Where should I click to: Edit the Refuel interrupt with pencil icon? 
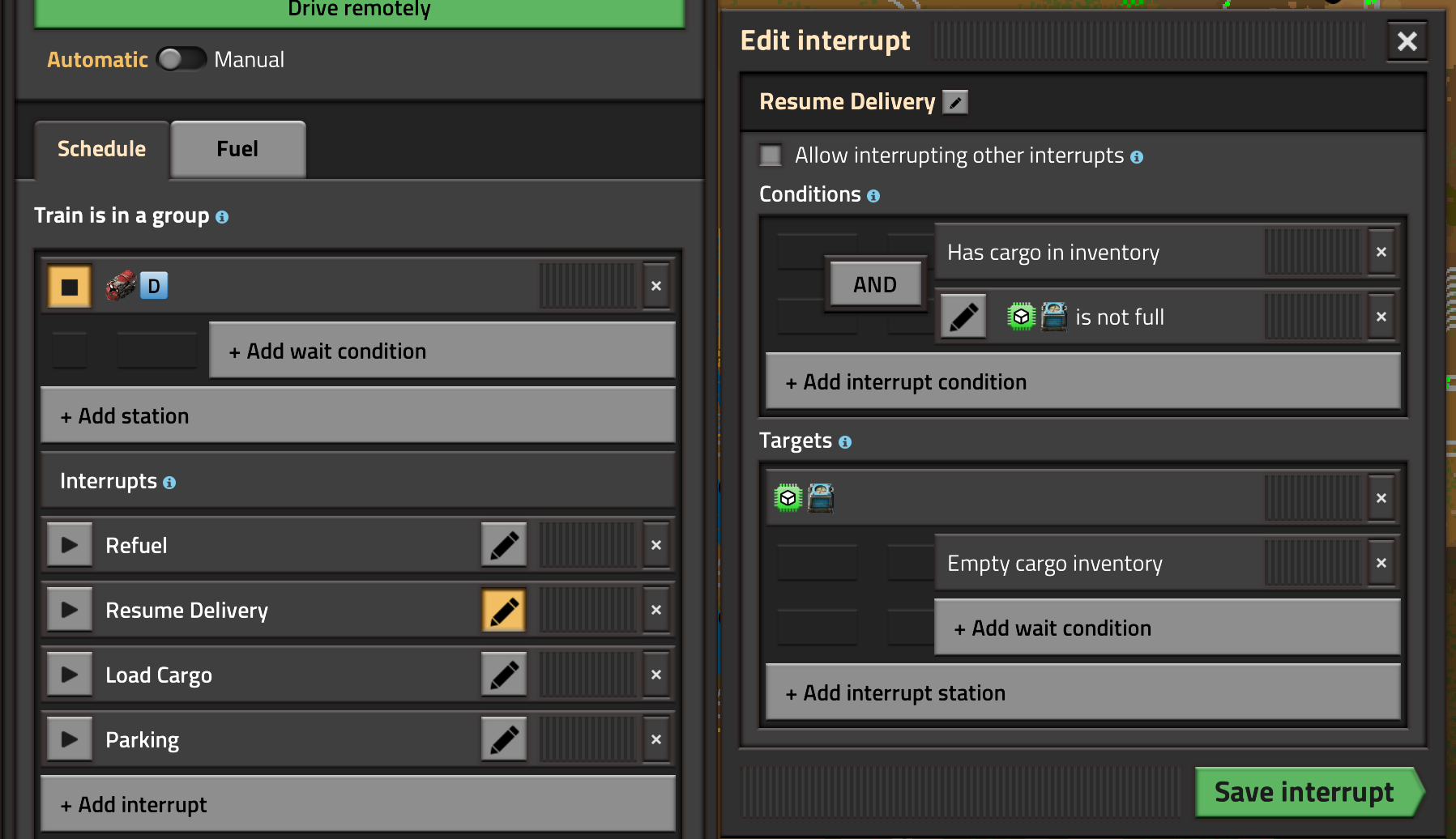coord(503,545)
